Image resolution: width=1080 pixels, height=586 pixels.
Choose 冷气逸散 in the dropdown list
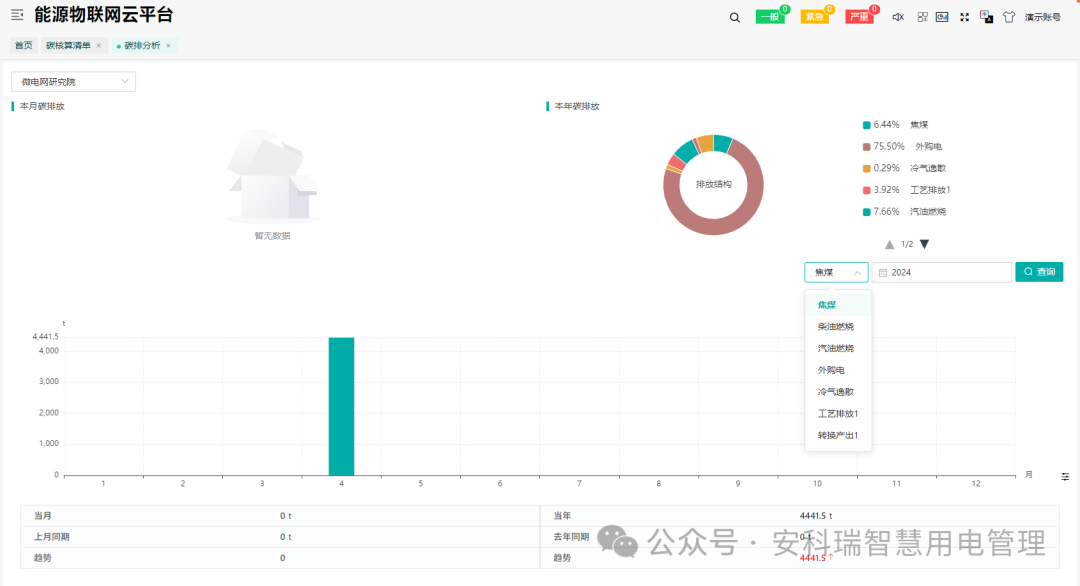[838, 392]
